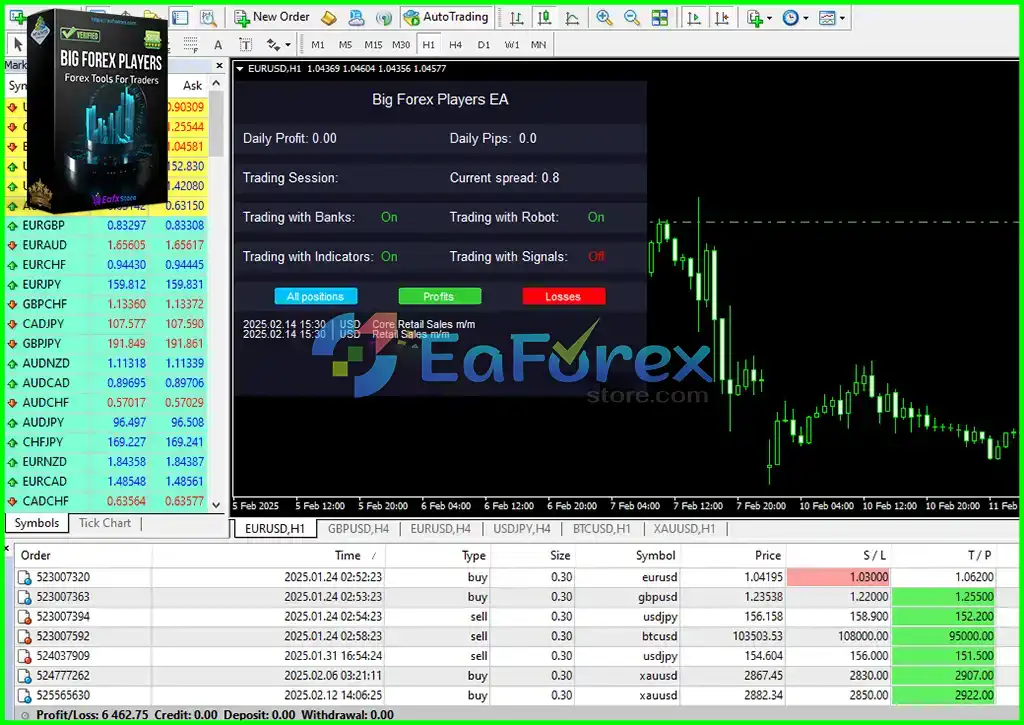
Task: Click order icon for 523007320
Action: pyautogui.click(x=25, y=577)
